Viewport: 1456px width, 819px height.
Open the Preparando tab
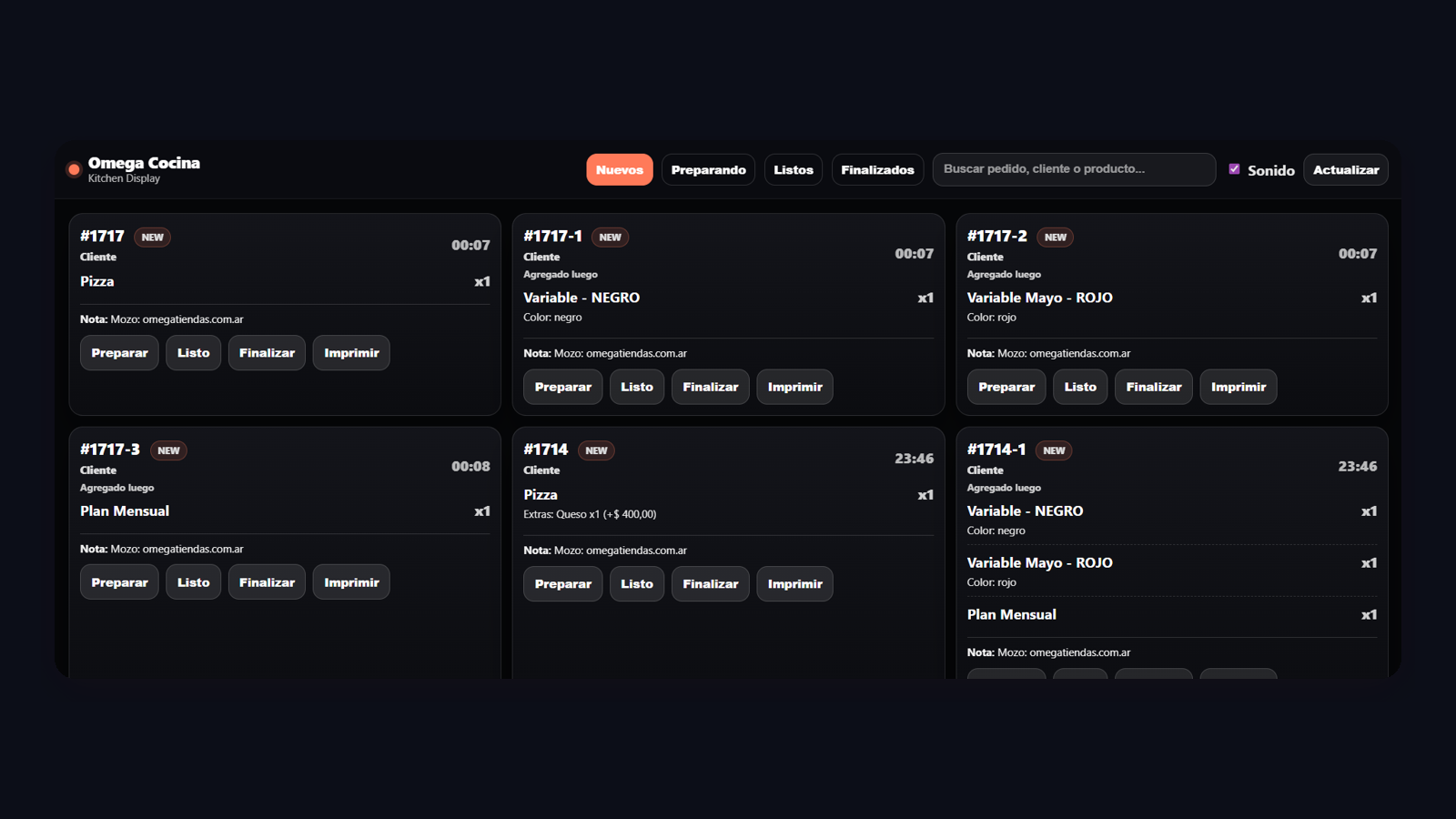coord(708,170)
